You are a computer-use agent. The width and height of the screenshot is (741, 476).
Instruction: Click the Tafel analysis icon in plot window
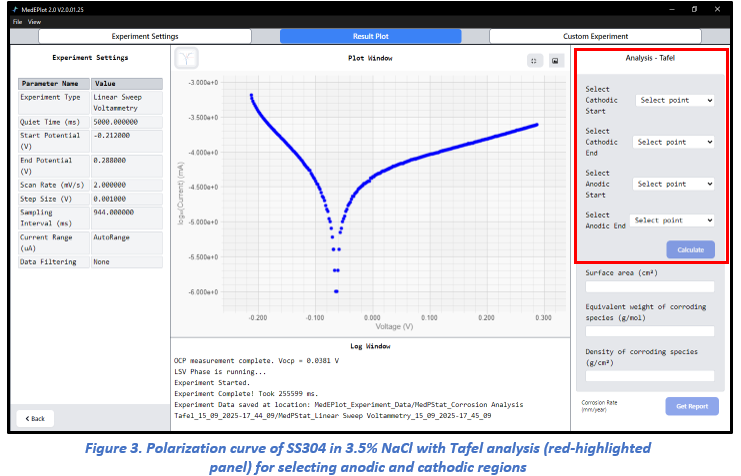click(187, 58)
